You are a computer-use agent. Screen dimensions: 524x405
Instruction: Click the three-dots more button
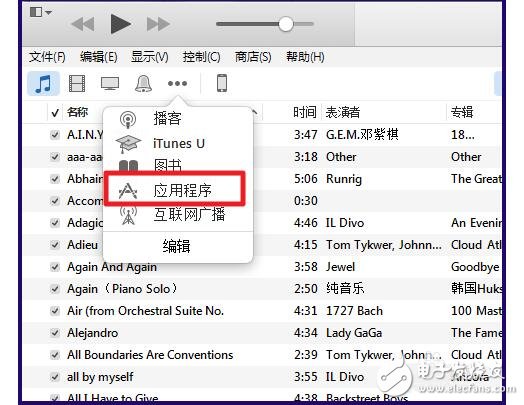coord(177,84)
